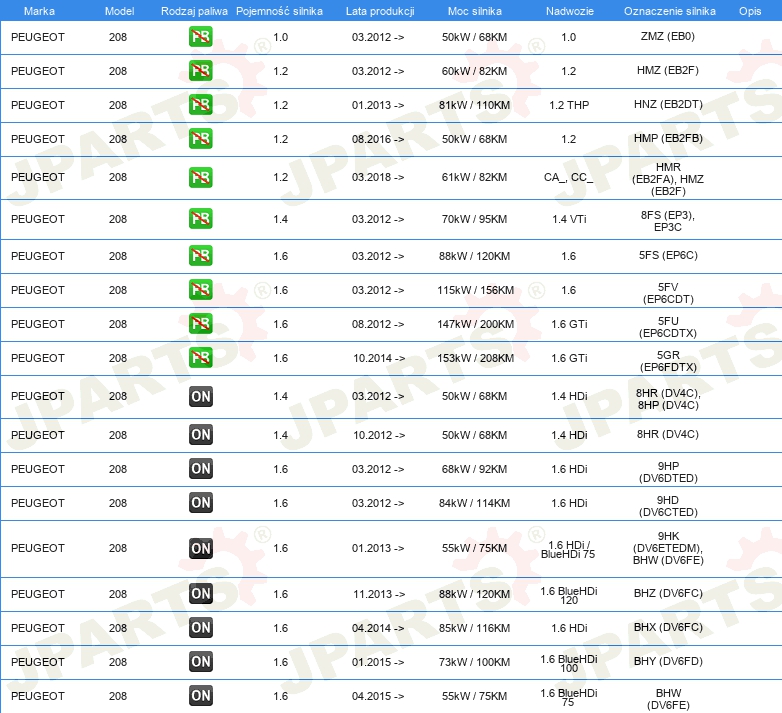Image resolution: width=782 pixels, height=713 pixels.
Task: Select the engine code 5FS (EP6C)
Action: (x=668, y=255)
